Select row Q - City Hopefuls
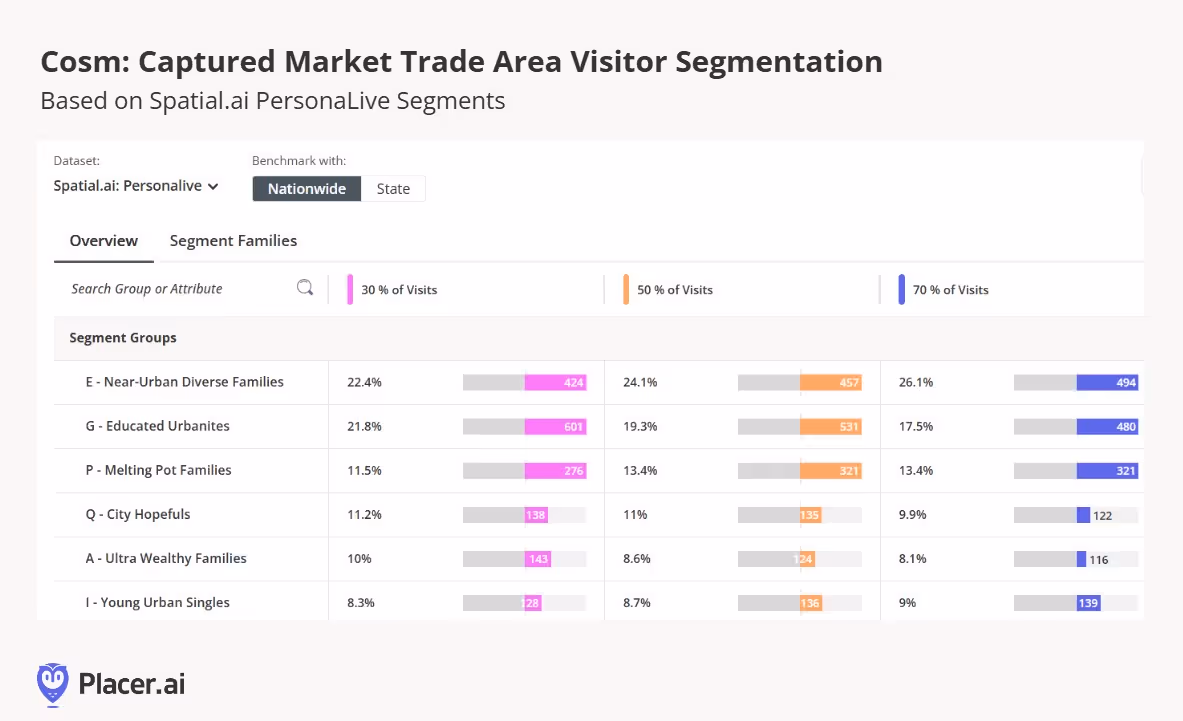 (x=137, y=514)
